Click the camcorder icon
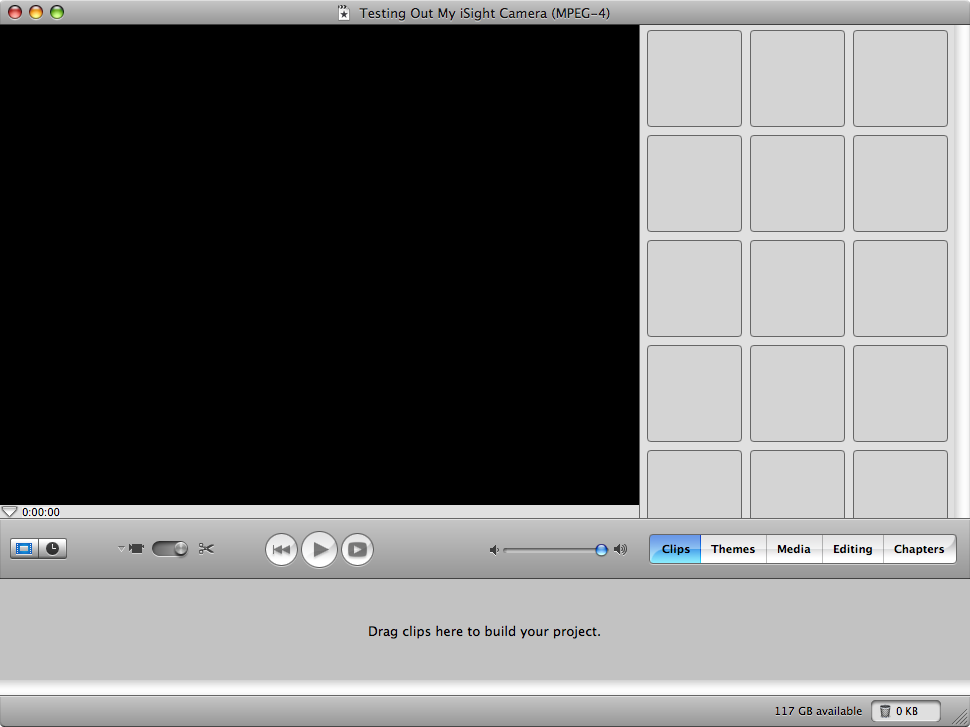This screenshot has height=727, width=970. [x=136, y=549]
